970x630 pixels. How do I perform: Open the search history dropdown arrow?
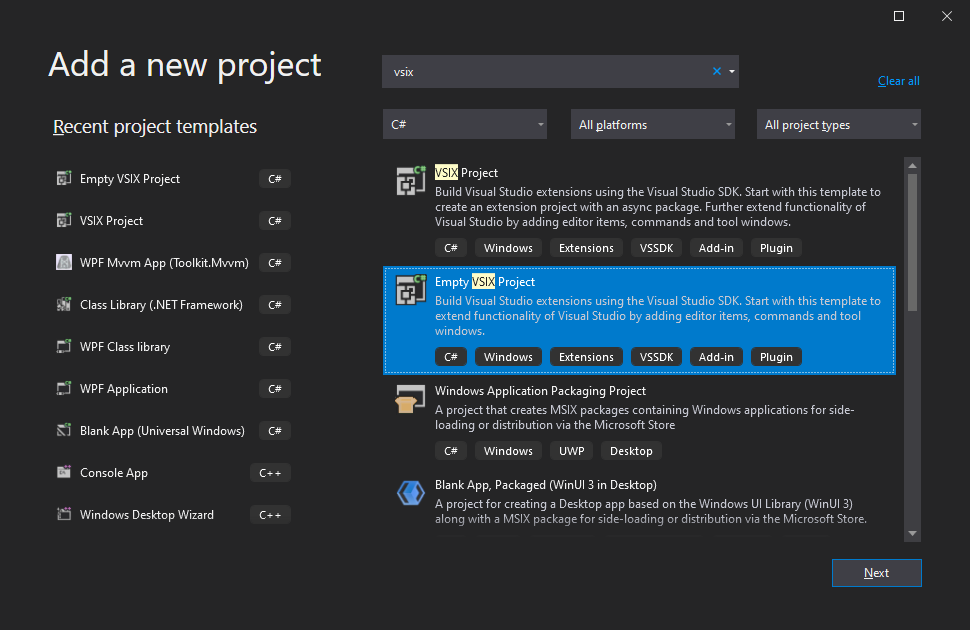point(732,71)
